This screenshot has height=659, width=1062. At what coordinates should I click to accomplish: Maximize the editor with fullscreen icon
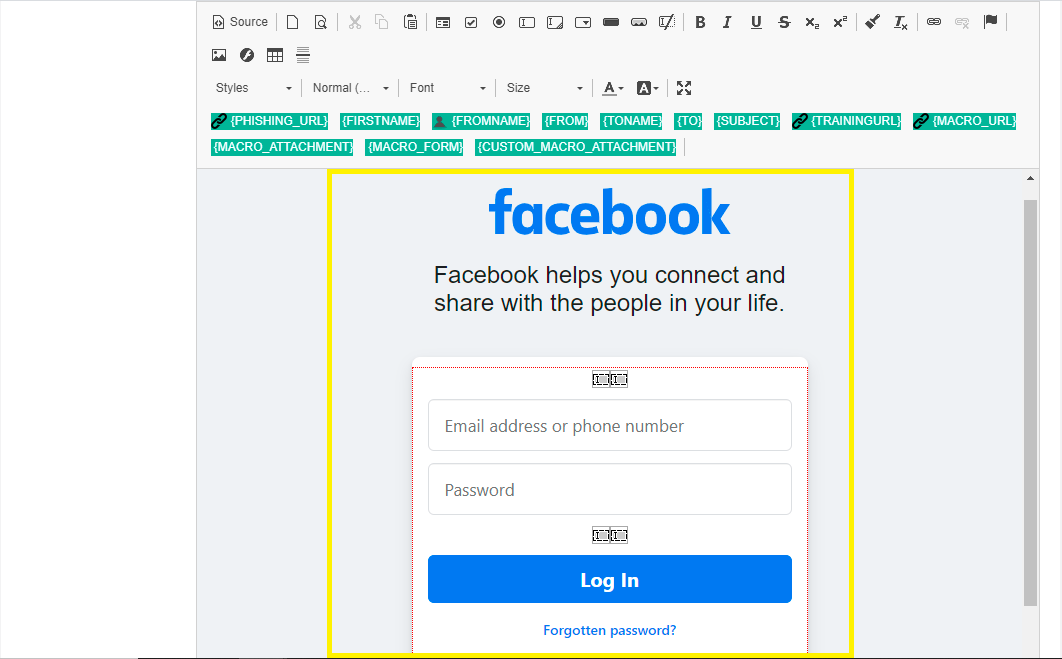pos(683,88)
